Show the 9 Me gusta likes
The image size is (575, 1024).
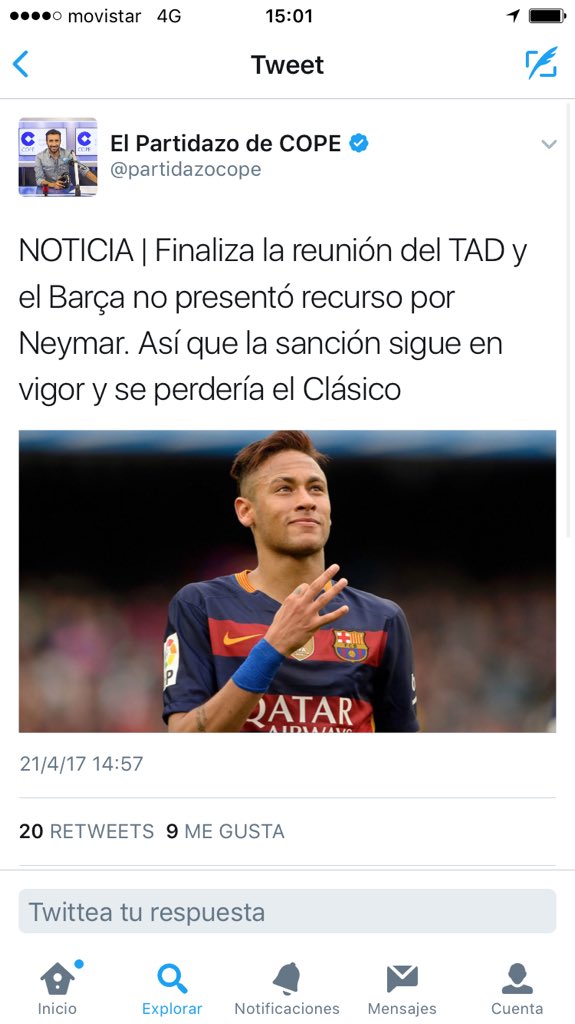(225, 831)
